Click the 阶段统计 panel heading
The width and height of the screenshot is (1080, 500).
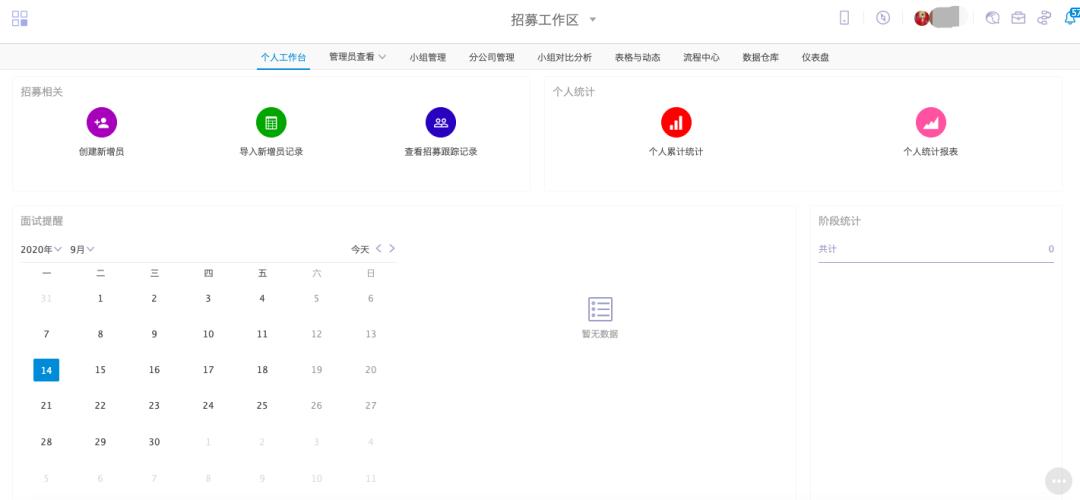[839, 221]
